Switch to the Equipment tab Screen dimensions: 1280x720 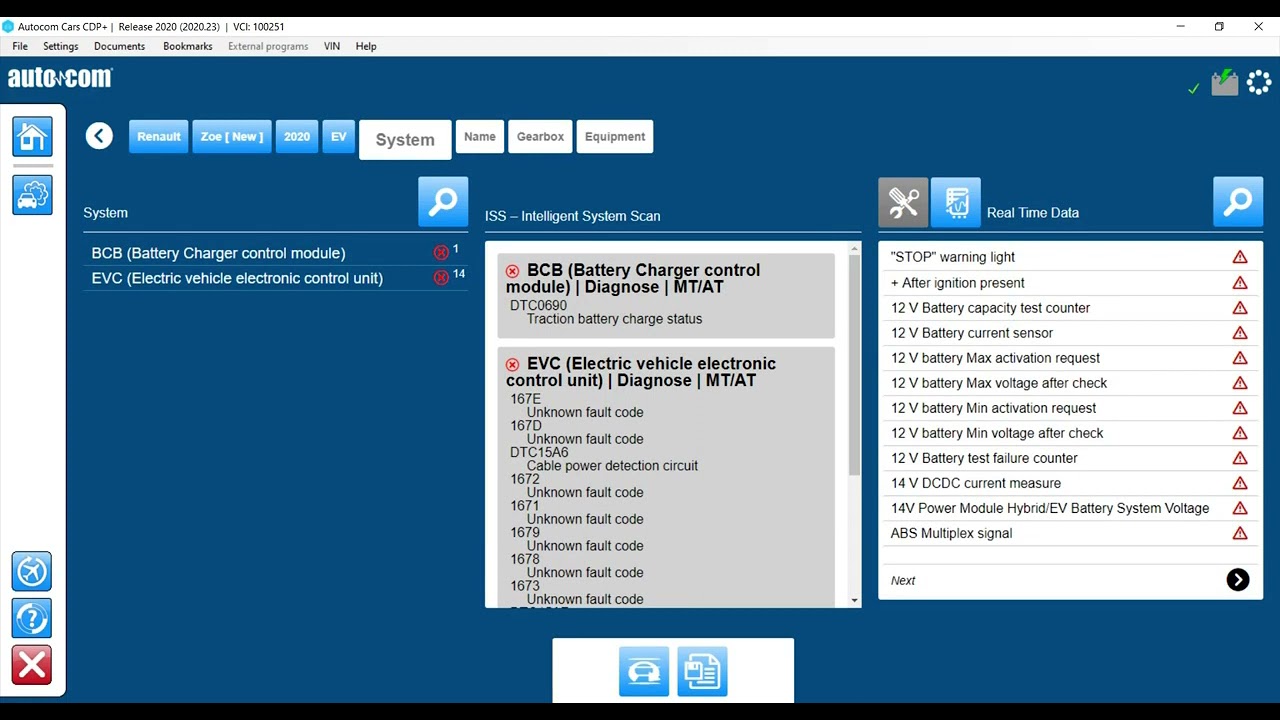(615, 136)
